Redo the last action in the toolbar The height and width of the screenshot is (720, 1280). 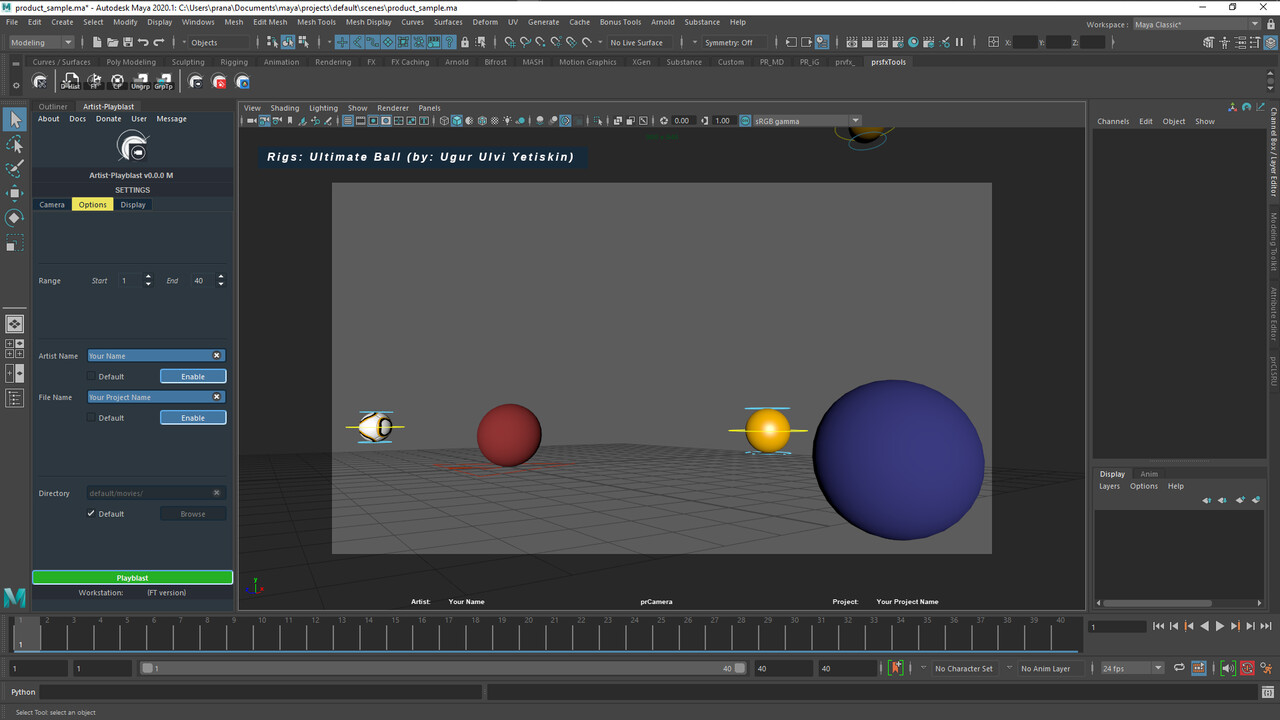[159, 42]
